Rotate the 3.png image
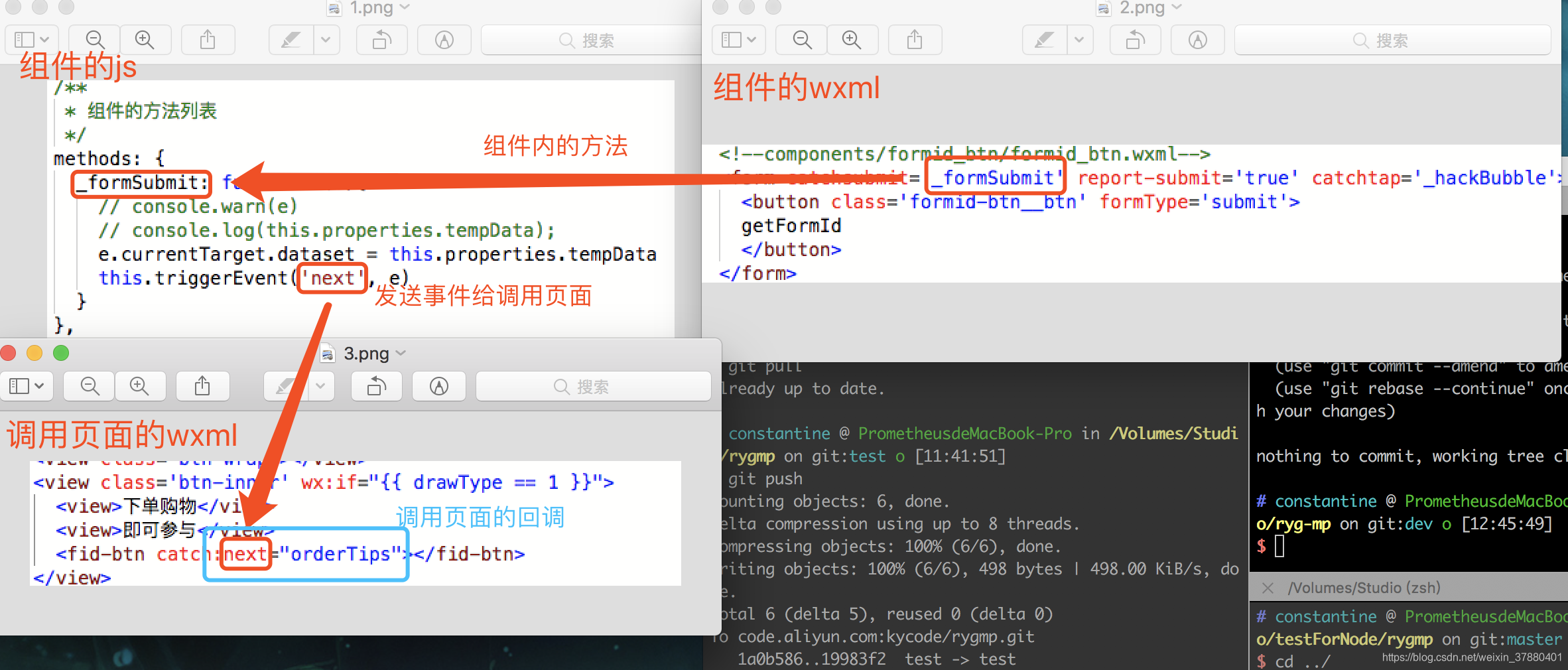 (377, 386)
